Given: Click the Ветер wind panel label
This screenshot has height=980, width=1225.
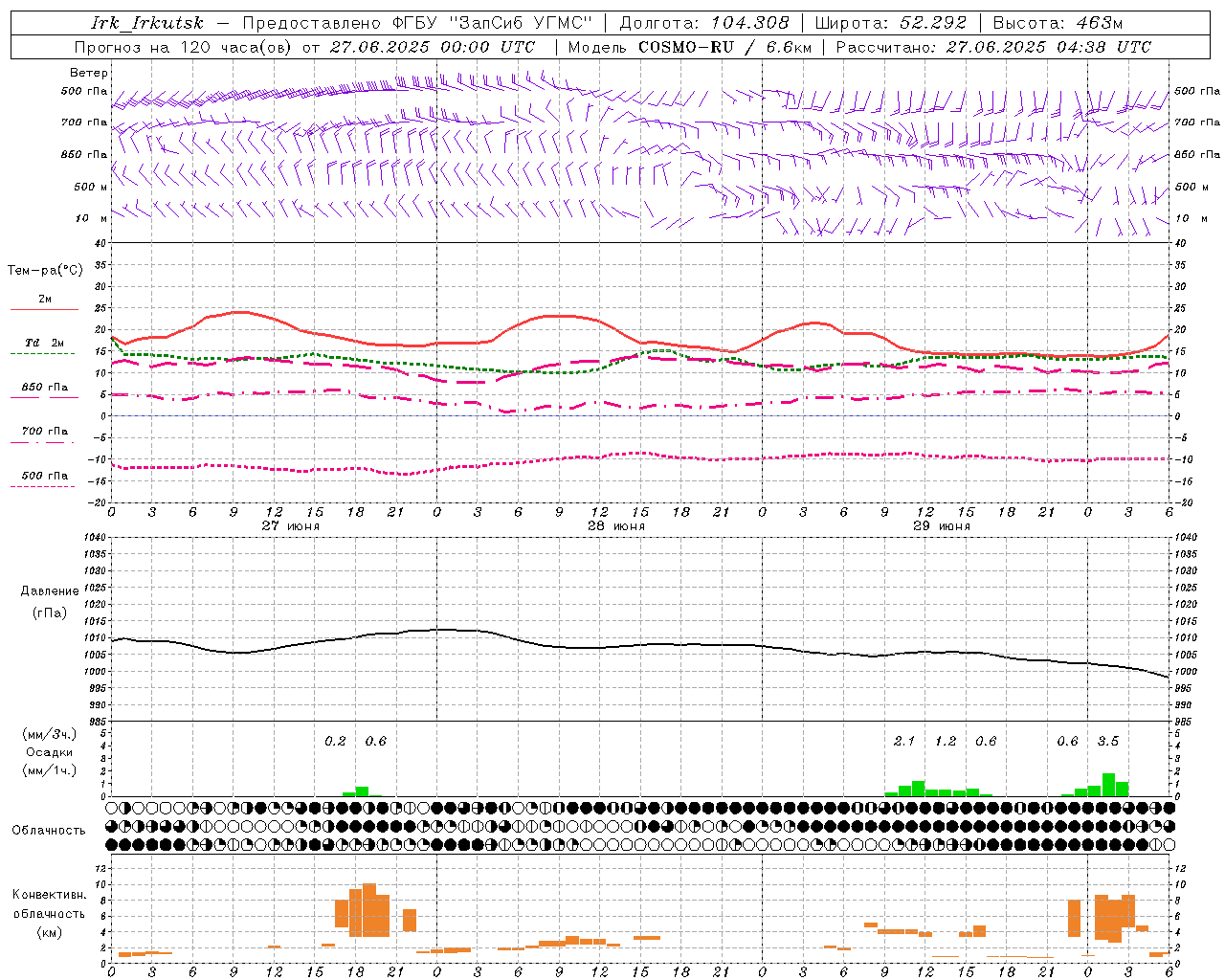Looking at the screenshot, I should coord(89,73).
